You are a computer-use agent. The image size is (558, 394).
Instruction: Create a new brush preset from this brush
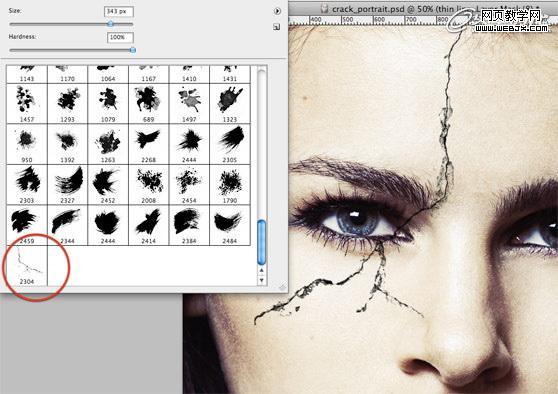tap(277, 27)
